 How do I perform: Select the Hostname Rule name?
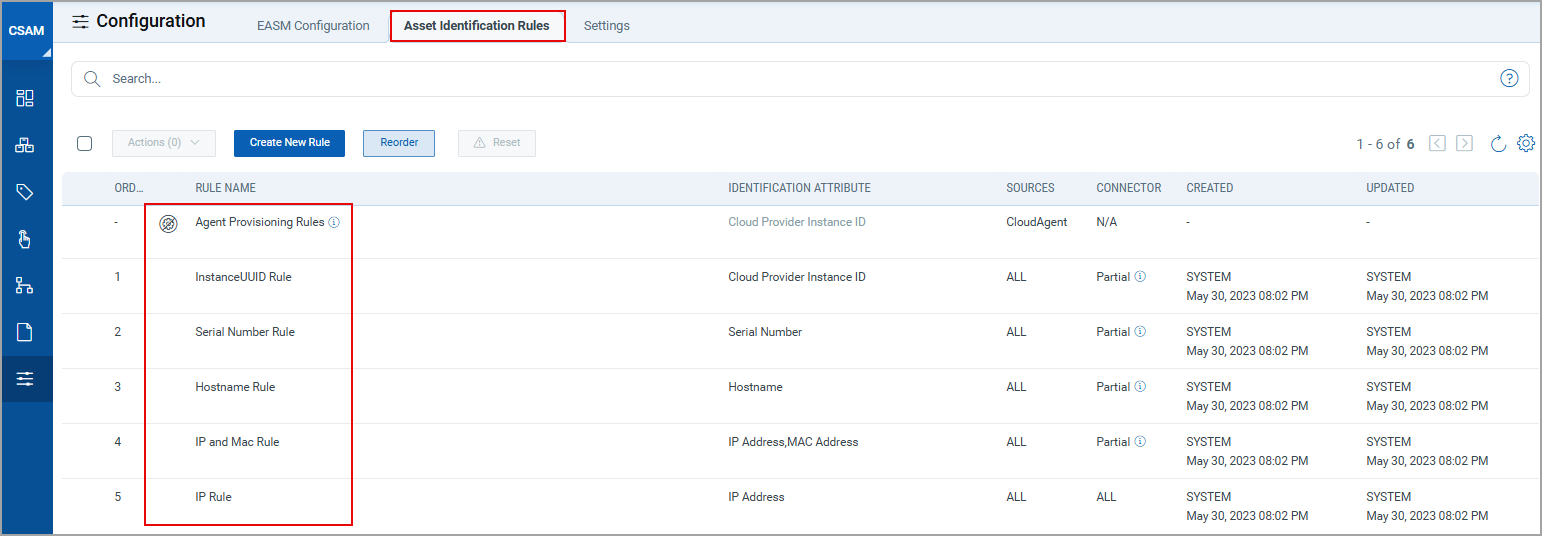click(x=235, y=387)
